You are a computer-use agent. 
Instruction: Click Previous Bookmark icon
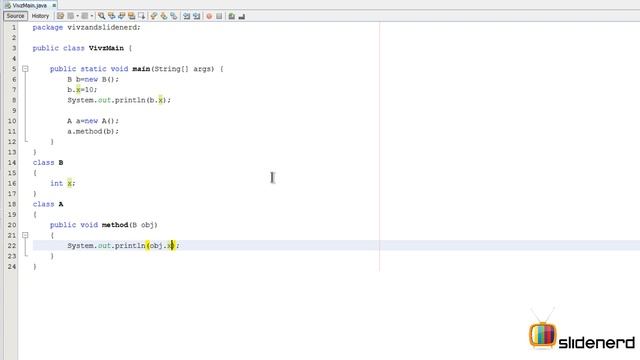tap(154, 16)
